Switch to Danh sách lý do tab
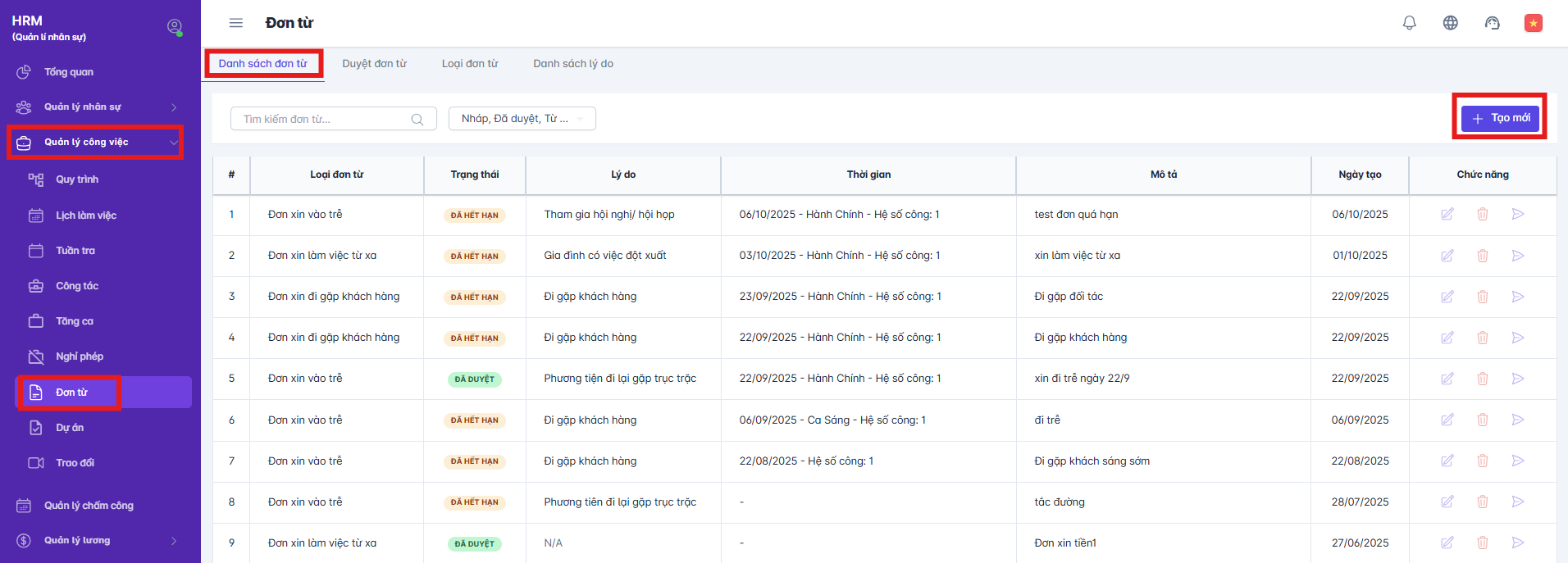1568x563 pixels. pyautogui.click(x=572, y=64)
